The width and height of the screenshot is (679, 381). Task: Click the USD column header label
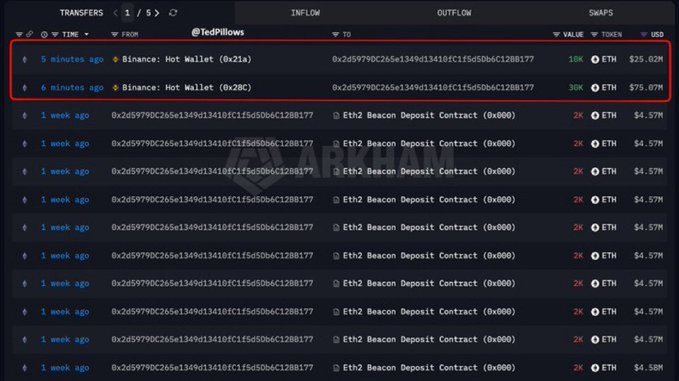pos(657,34)
